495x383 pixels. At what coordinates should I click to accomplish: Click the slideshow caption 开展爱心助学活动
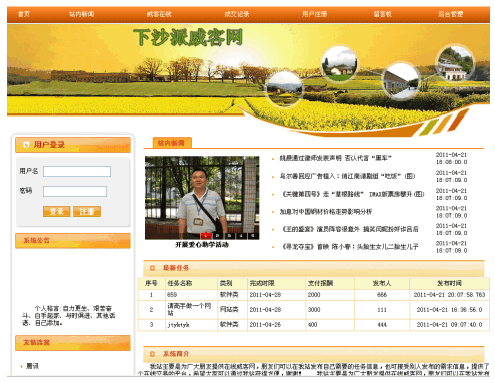coord(202,245)
